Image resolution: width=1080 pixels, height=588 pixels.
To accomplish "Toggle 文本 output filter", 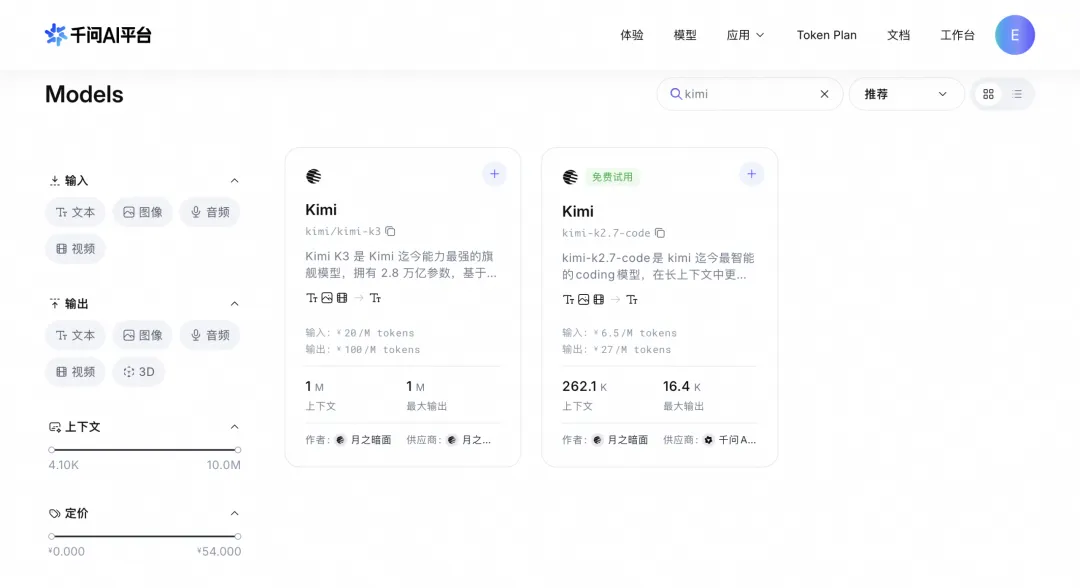I will click(x=75, y=335).
